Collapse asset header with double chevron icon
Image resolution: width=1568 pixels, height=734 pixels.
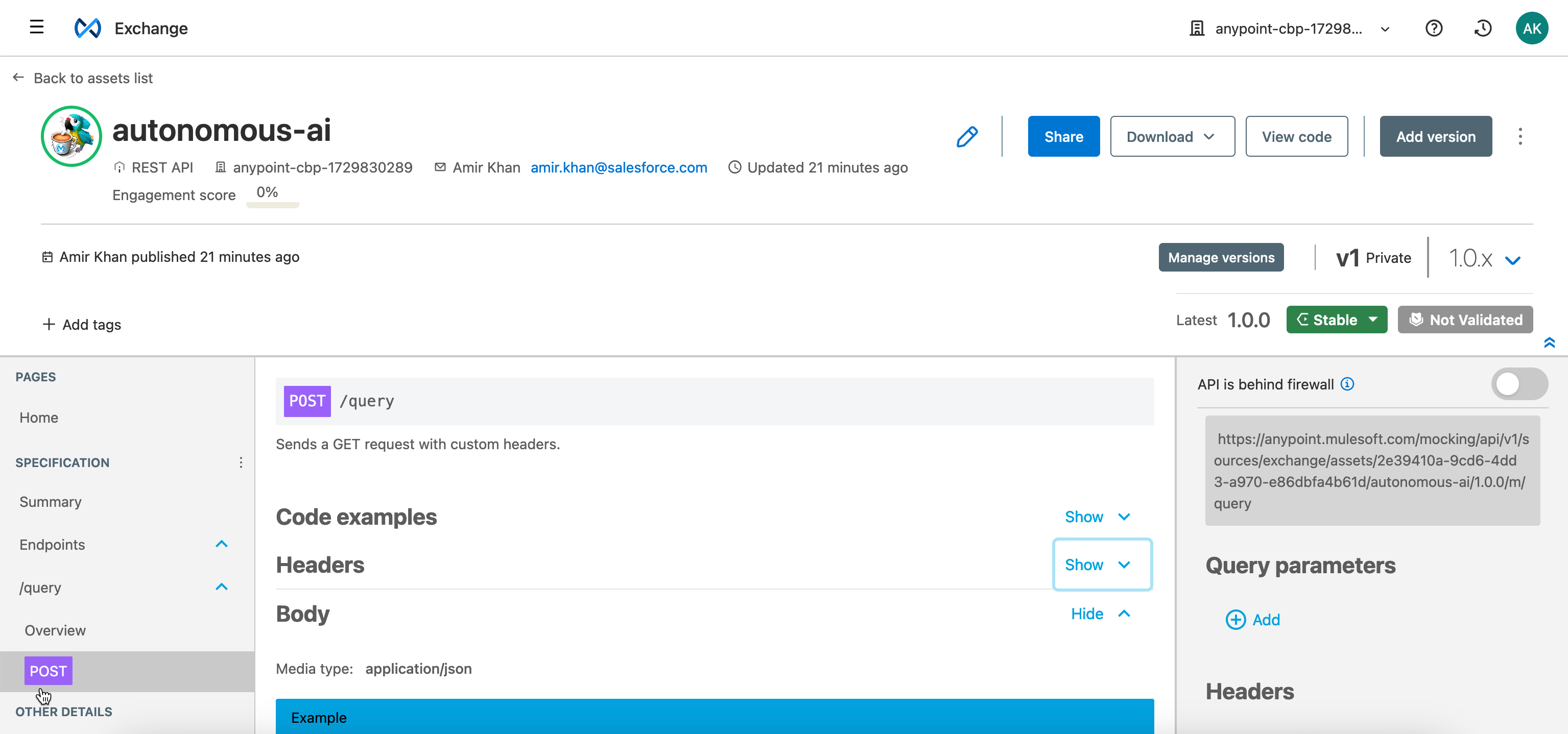pos(1549,342)
